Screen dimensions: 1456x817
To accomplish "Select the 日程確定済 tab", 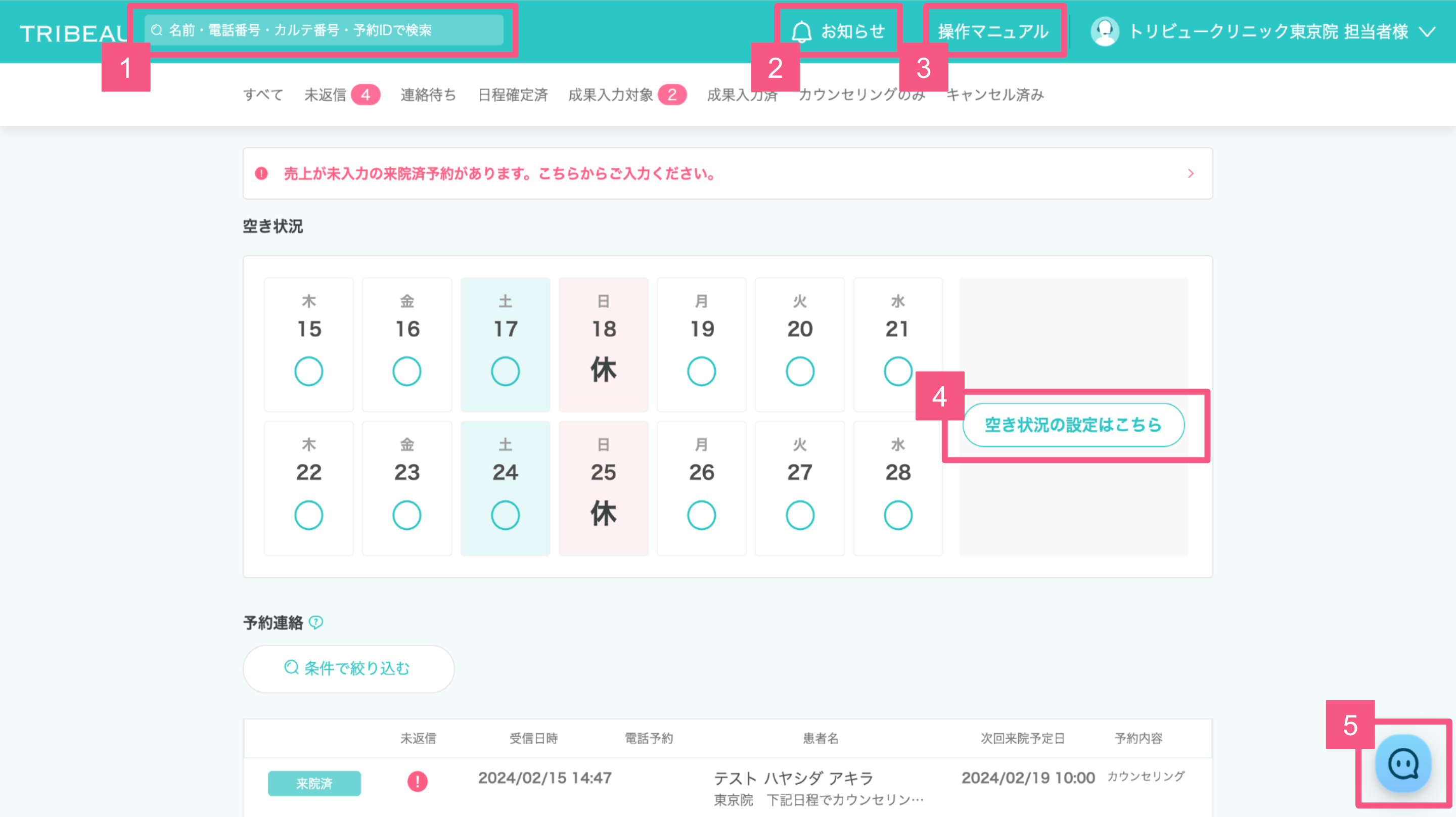I will (513, 95).
